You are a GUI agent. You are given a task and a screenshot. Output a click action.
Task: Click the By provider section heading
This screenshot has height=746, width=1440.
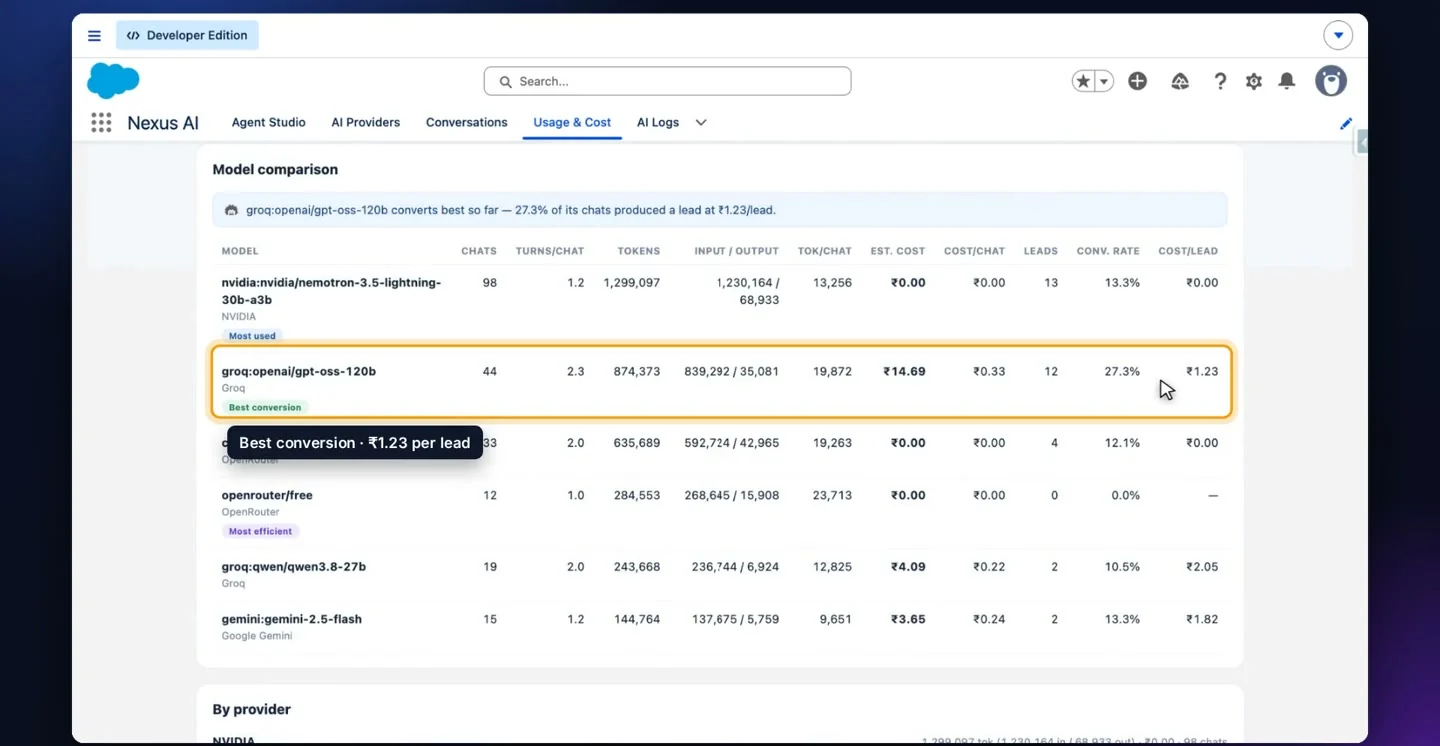252,709
